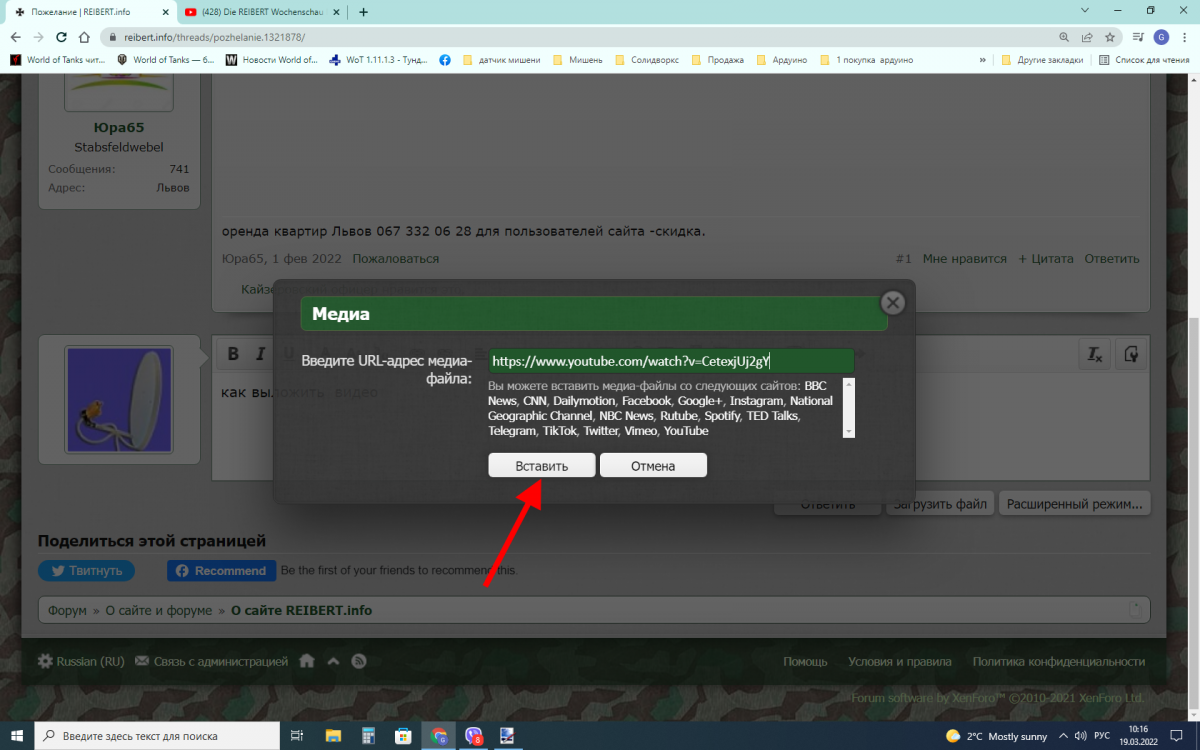The image size is (1200, 750).
Task: Open the Помощь footer link
Action: tap(805, 661)
